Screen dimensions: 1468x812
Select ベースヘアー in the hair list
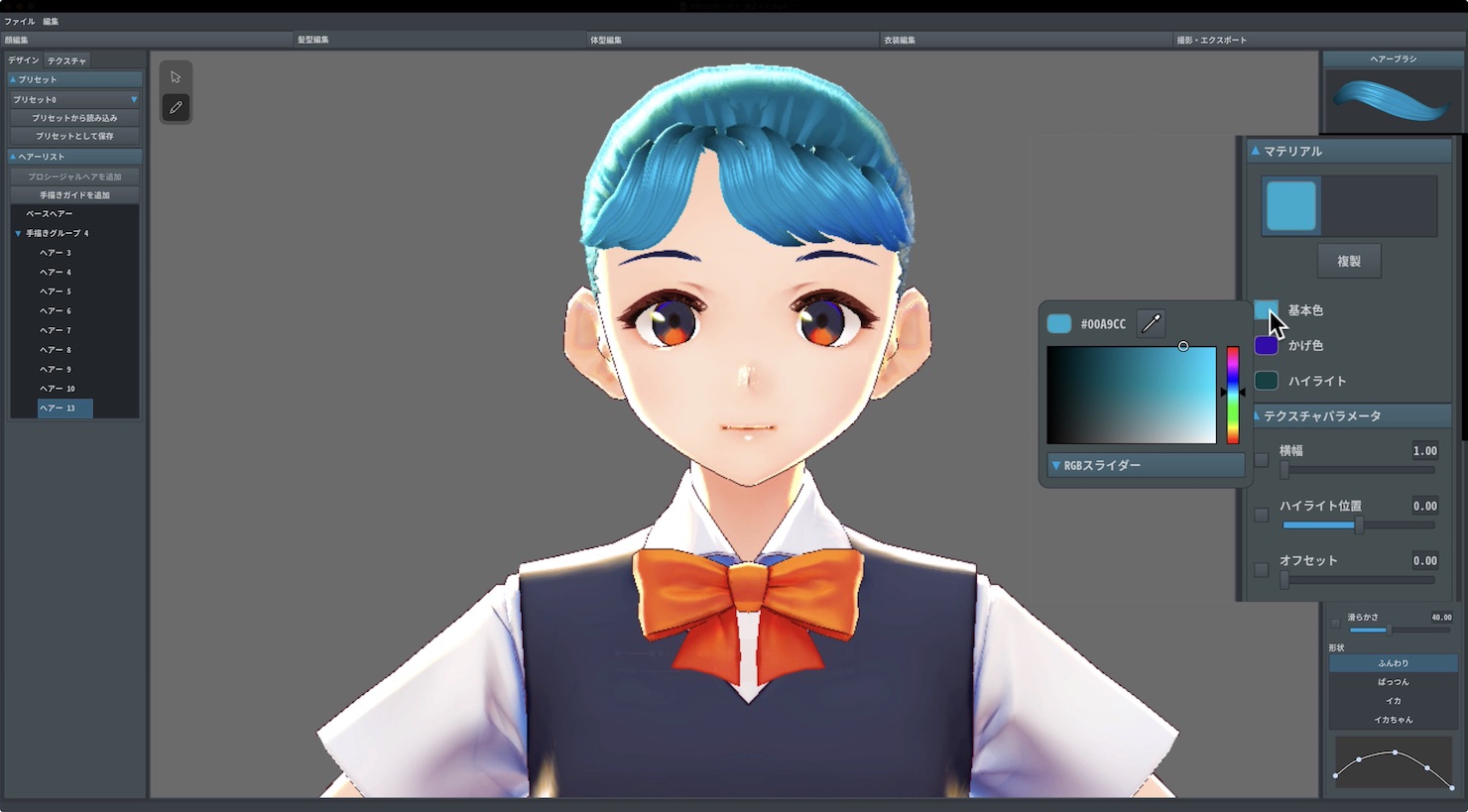pos(50,214)
